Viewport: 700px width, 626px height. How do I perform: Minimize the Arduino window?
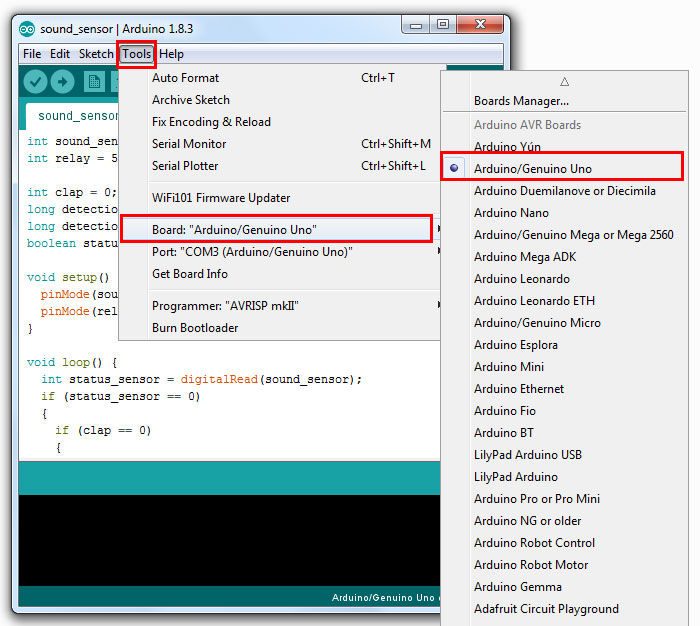pyautogui.click(x=416, y=25)
